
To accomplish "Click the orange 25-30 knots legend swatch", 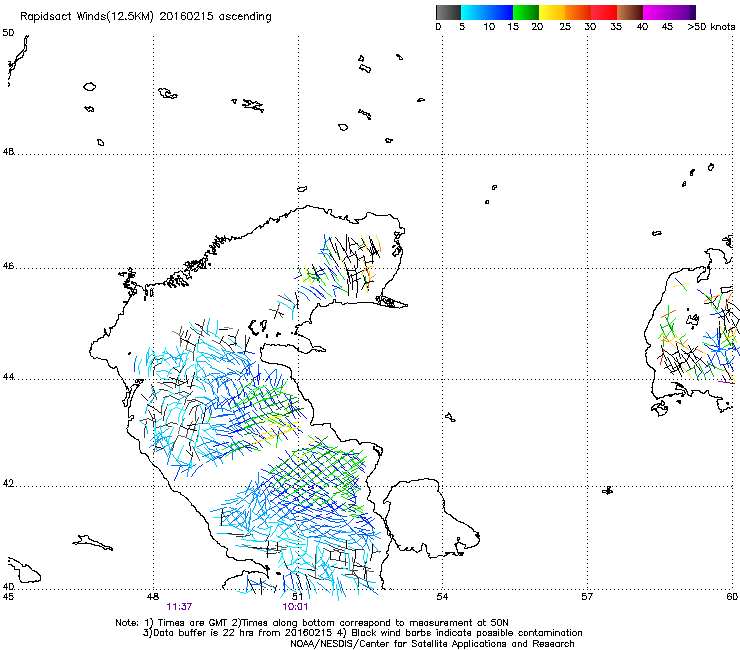I will [578, 12].
